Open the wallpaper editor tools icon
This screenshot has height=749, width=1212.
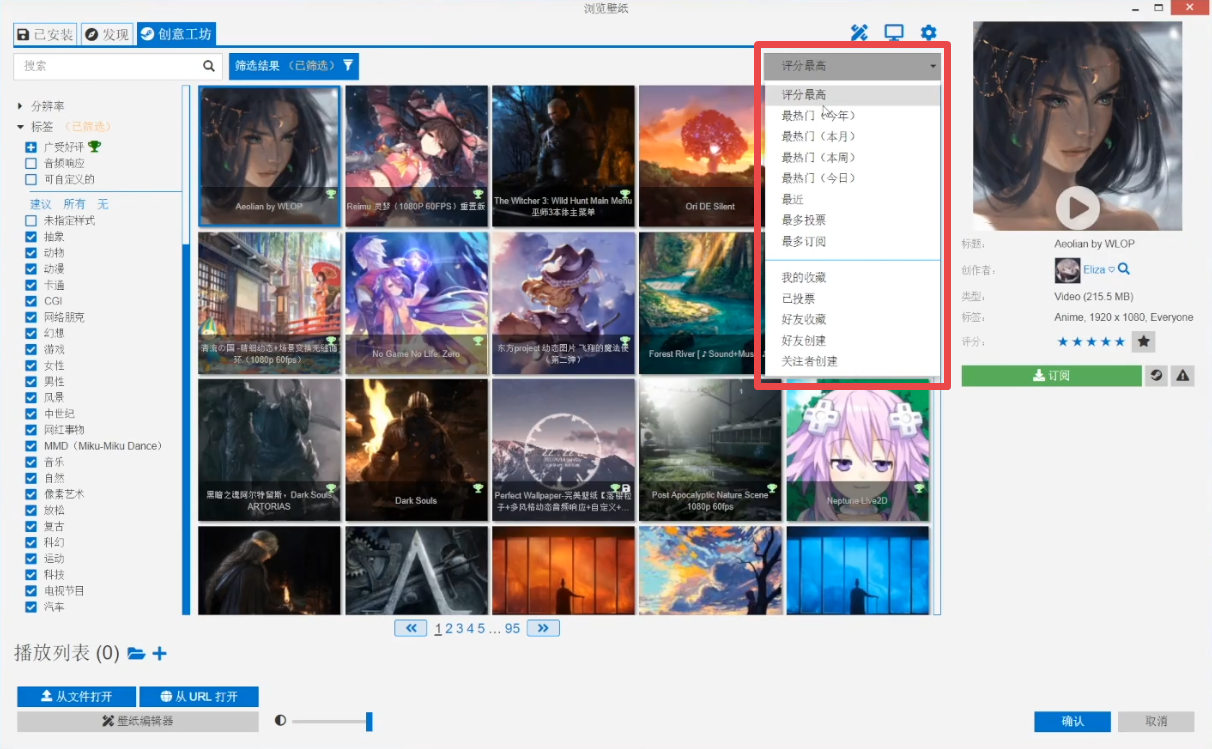(x=859, y=33)
